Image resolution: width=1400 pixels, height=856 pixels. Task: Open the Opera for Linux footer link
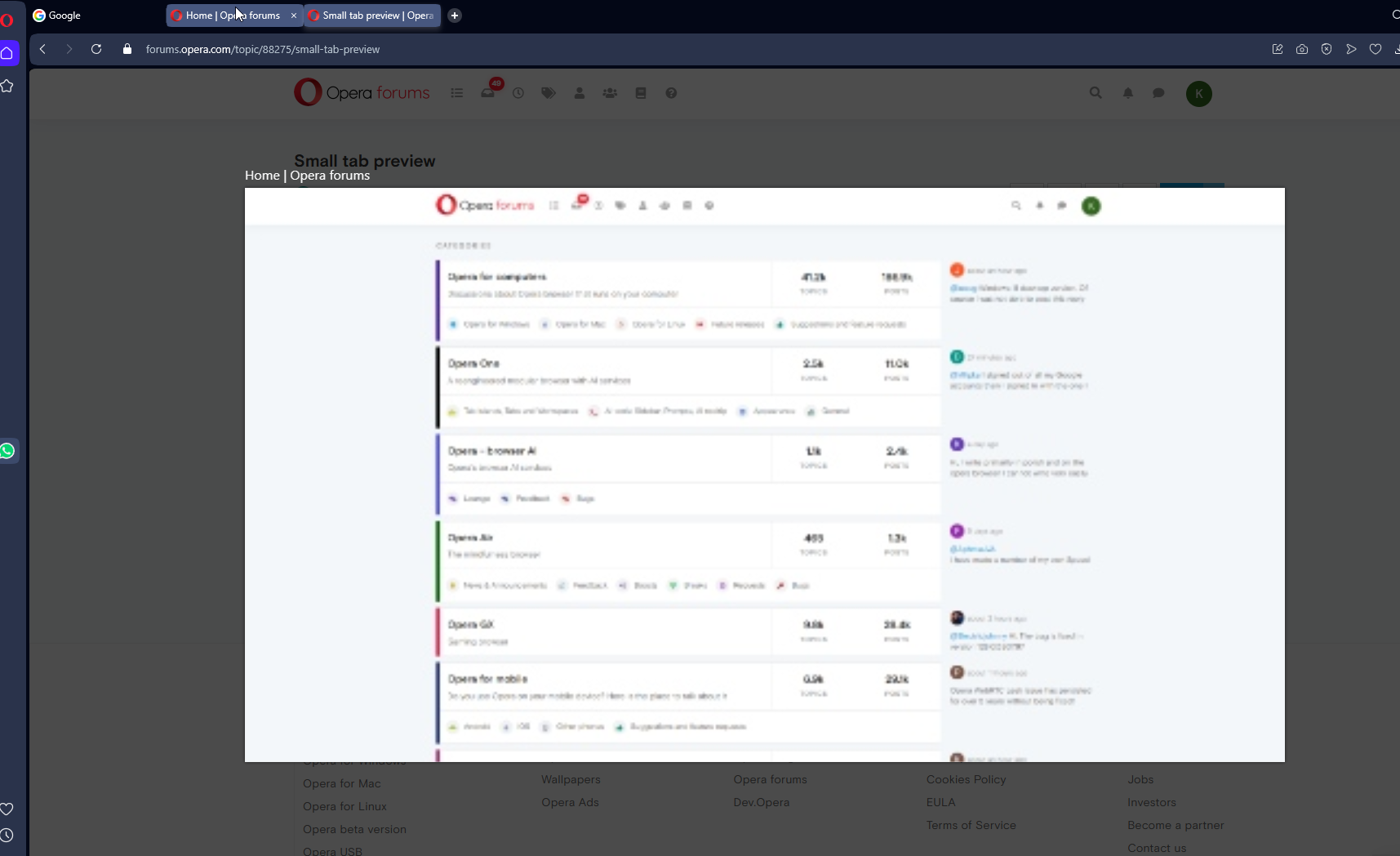coord(344,806)
